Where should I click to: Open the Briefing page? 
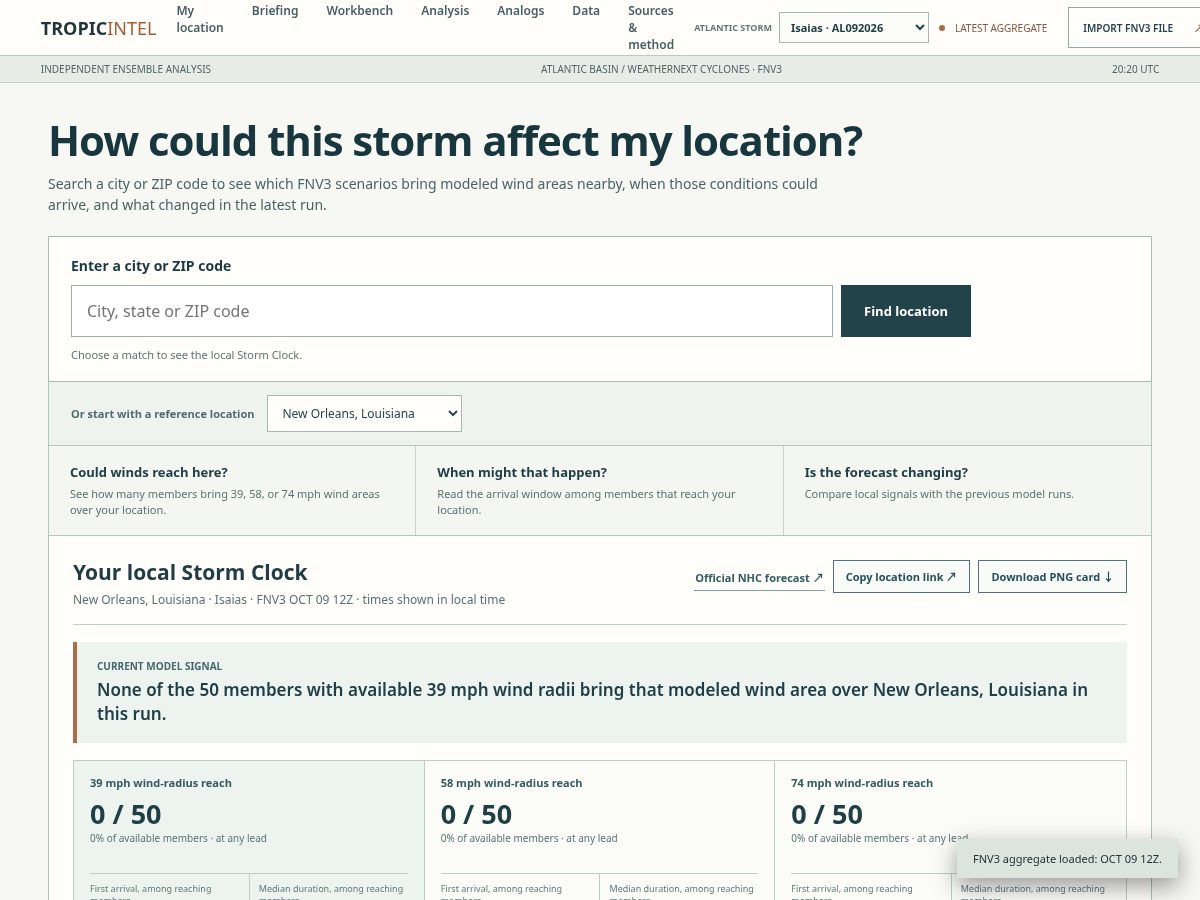[275, 11]
